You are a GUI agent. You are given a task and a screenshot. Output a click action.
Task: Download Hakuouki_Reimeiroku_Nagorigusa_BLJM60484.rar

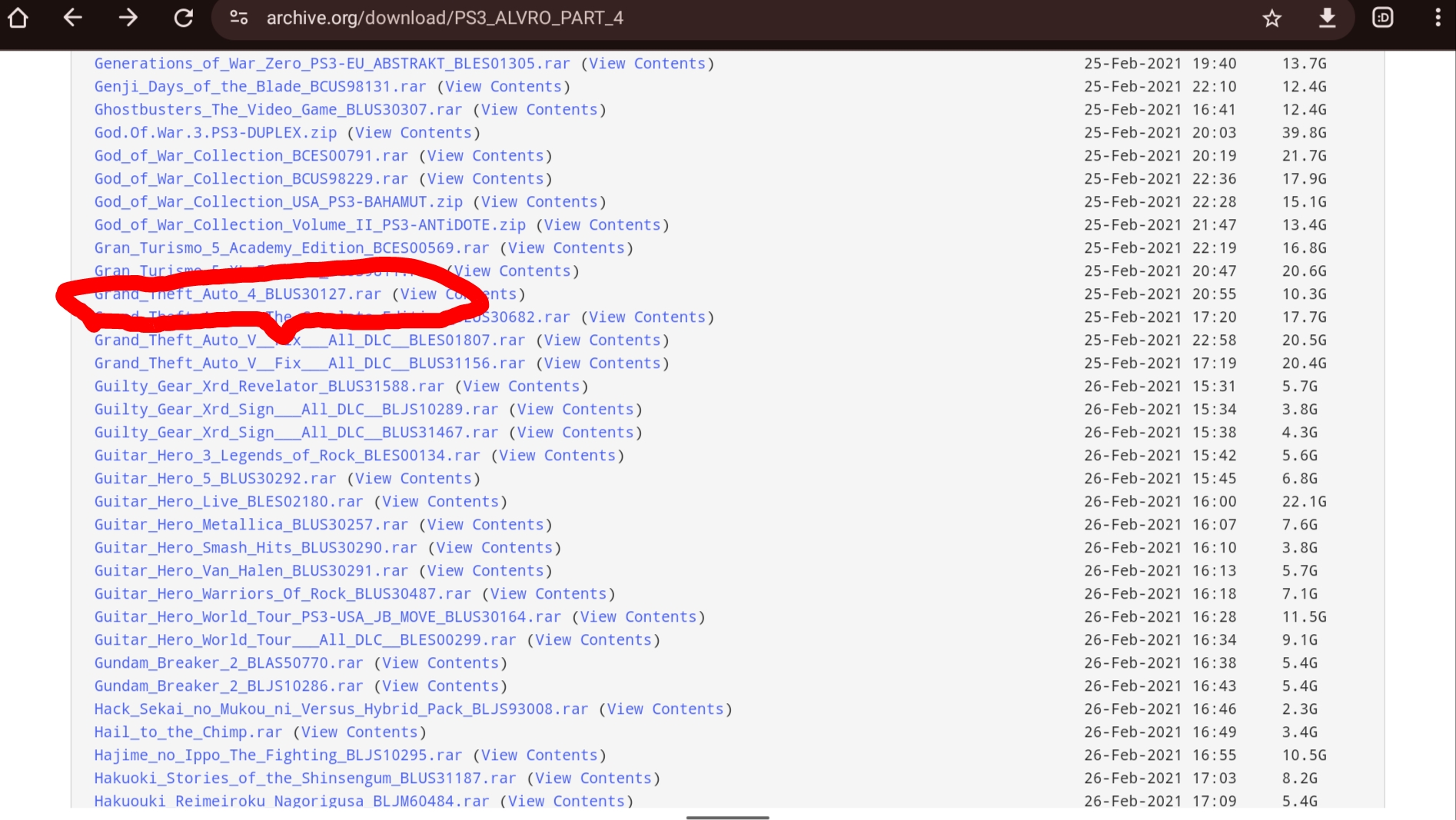pos(292,800)
